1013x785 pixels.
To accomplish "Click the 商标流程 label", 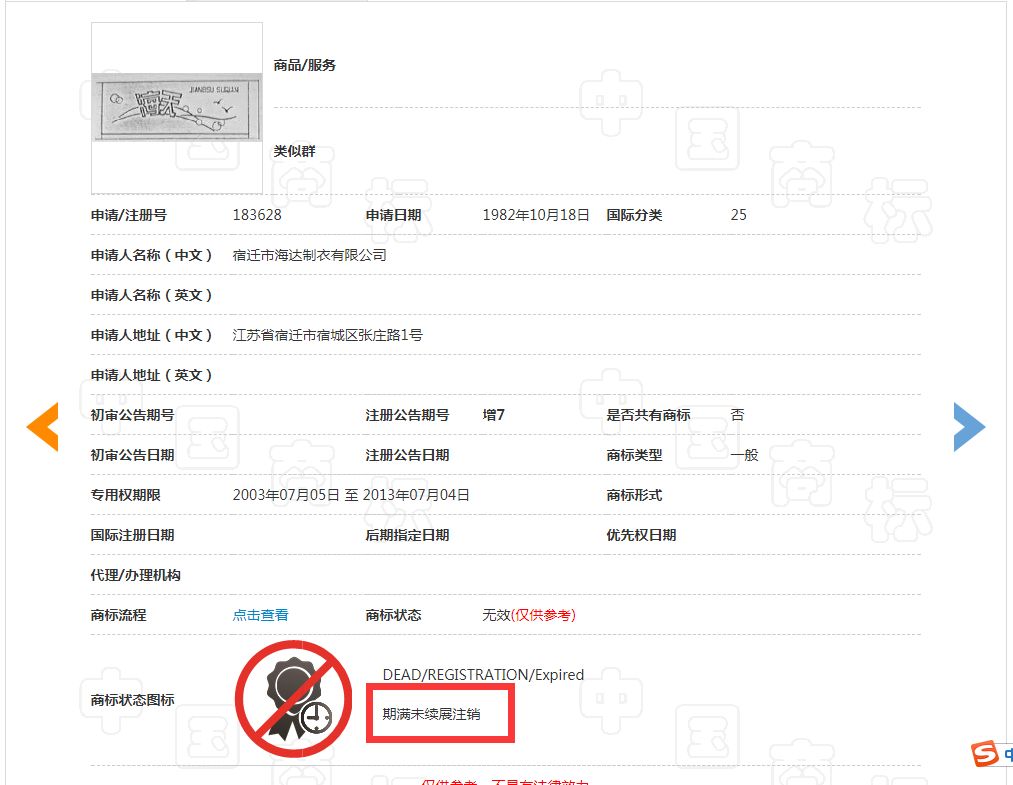I will (x=118, y=615).
